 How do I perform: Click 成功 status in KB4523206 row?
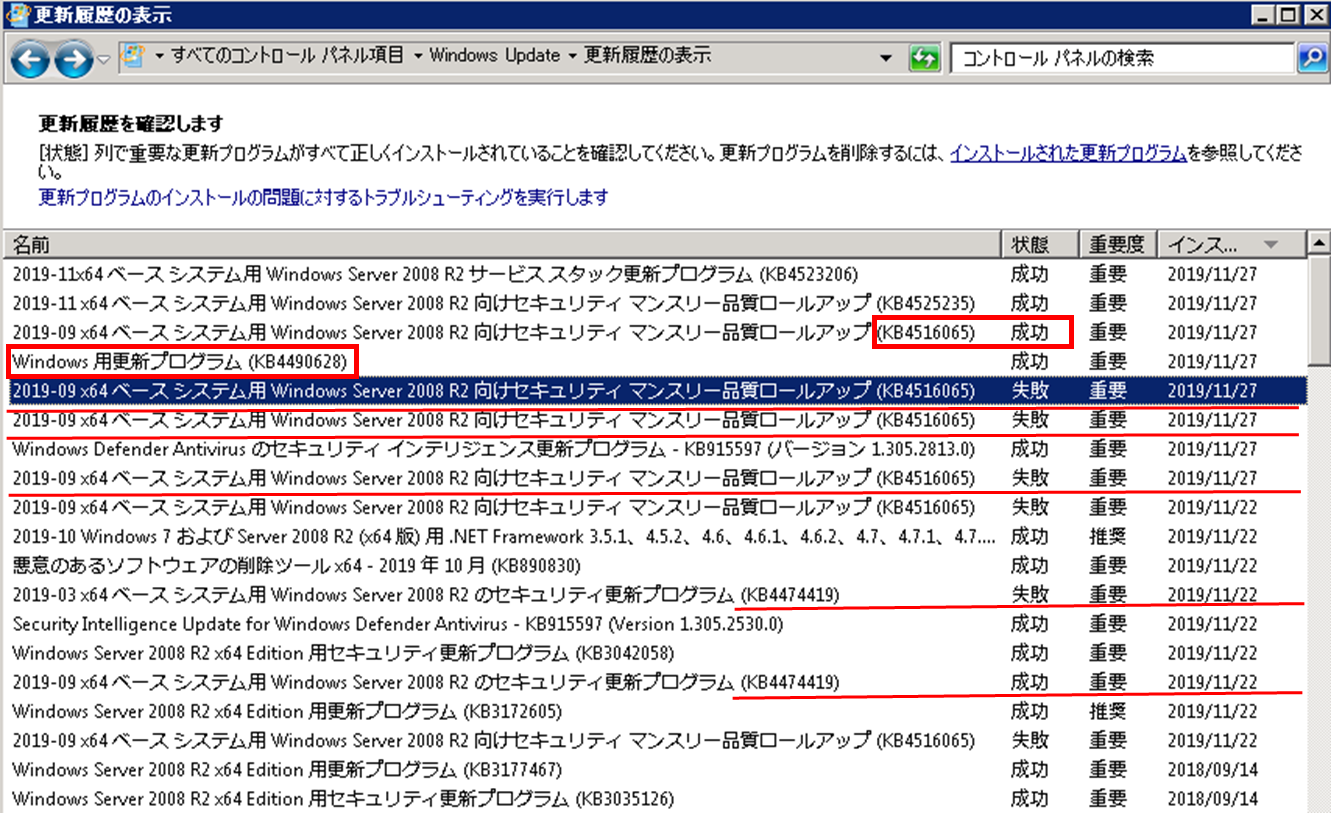point(1030,274)
